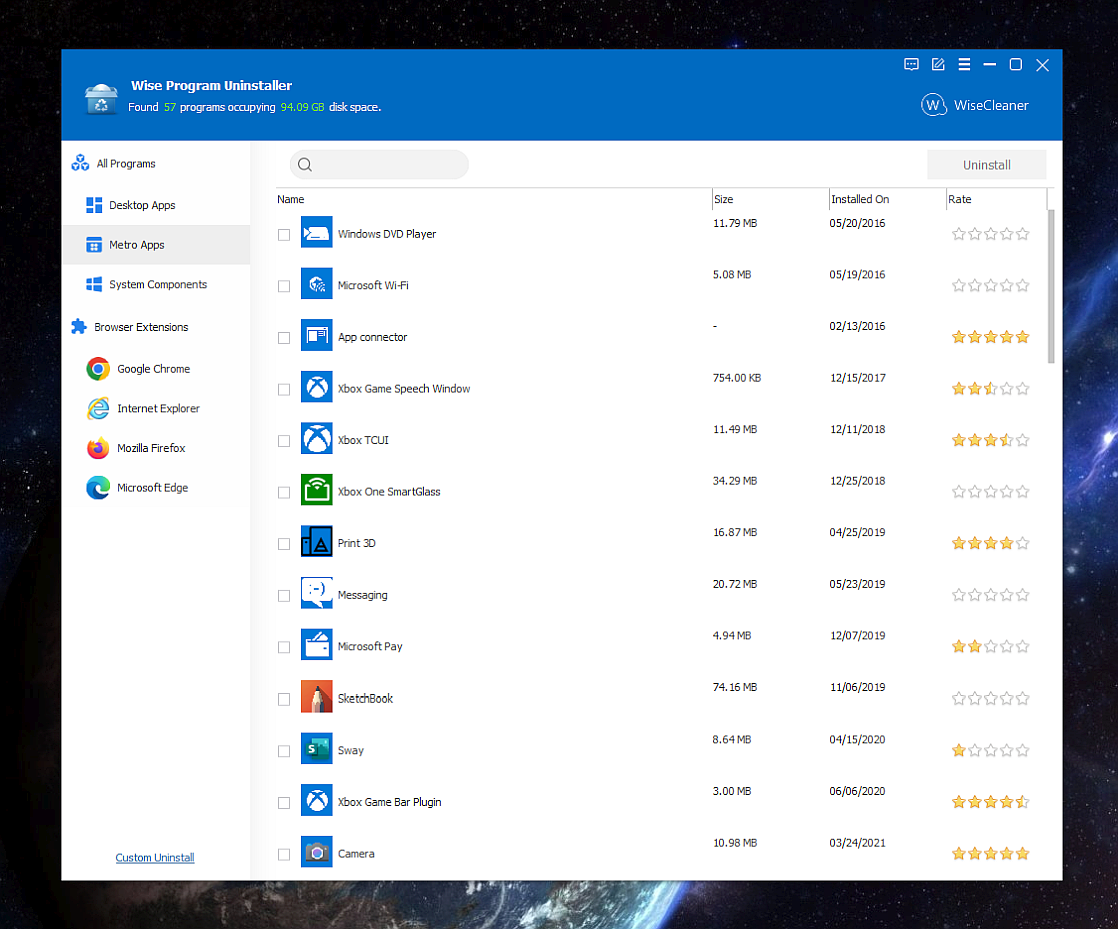Click the Microsoft Edge icon in sidebar
The height and width of the screenshot is (929, 1118).
tap(98, 488)
